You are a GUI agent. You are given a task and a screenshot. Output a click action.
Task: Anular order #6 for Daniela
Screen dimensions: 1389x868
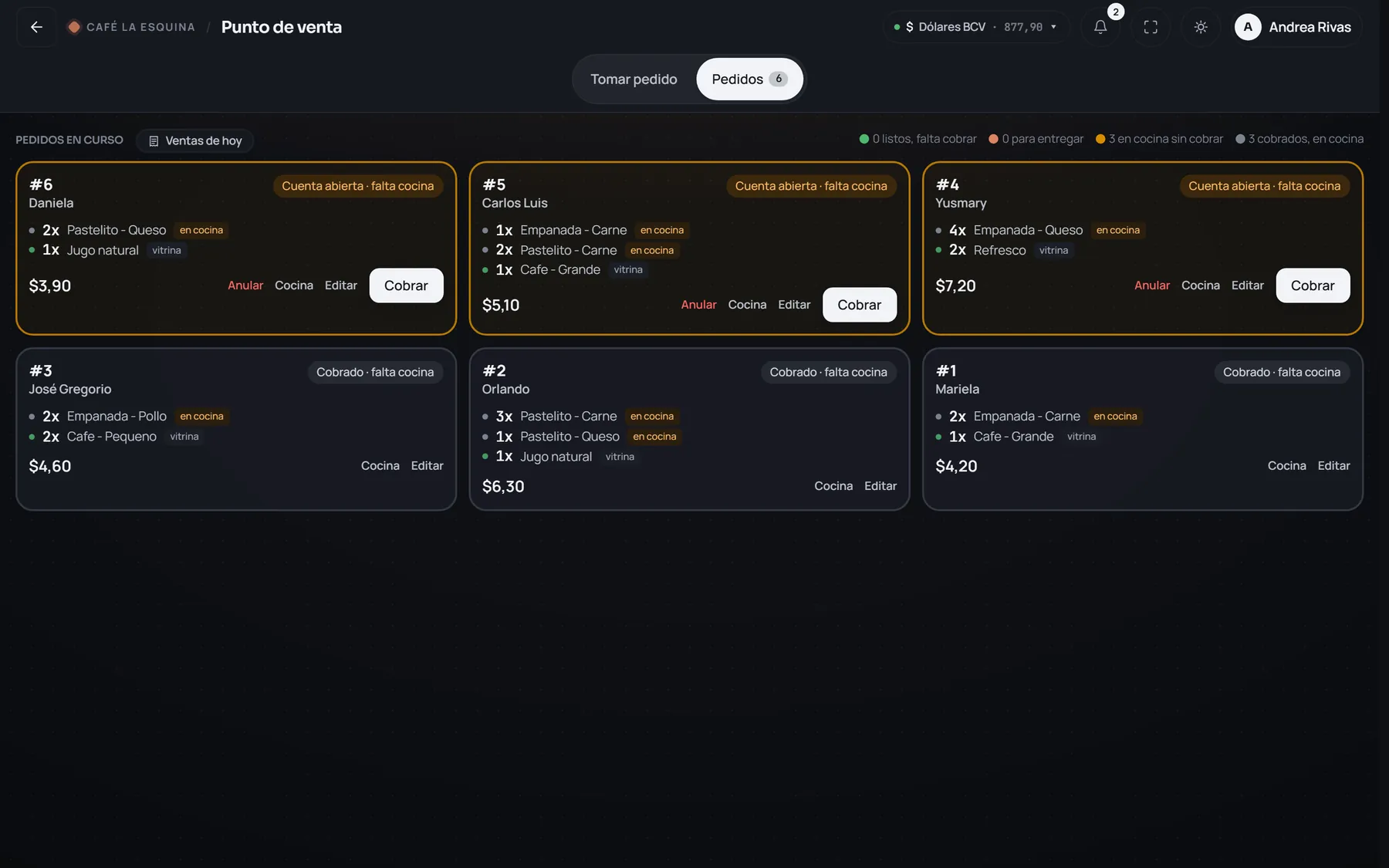(245, 285)
